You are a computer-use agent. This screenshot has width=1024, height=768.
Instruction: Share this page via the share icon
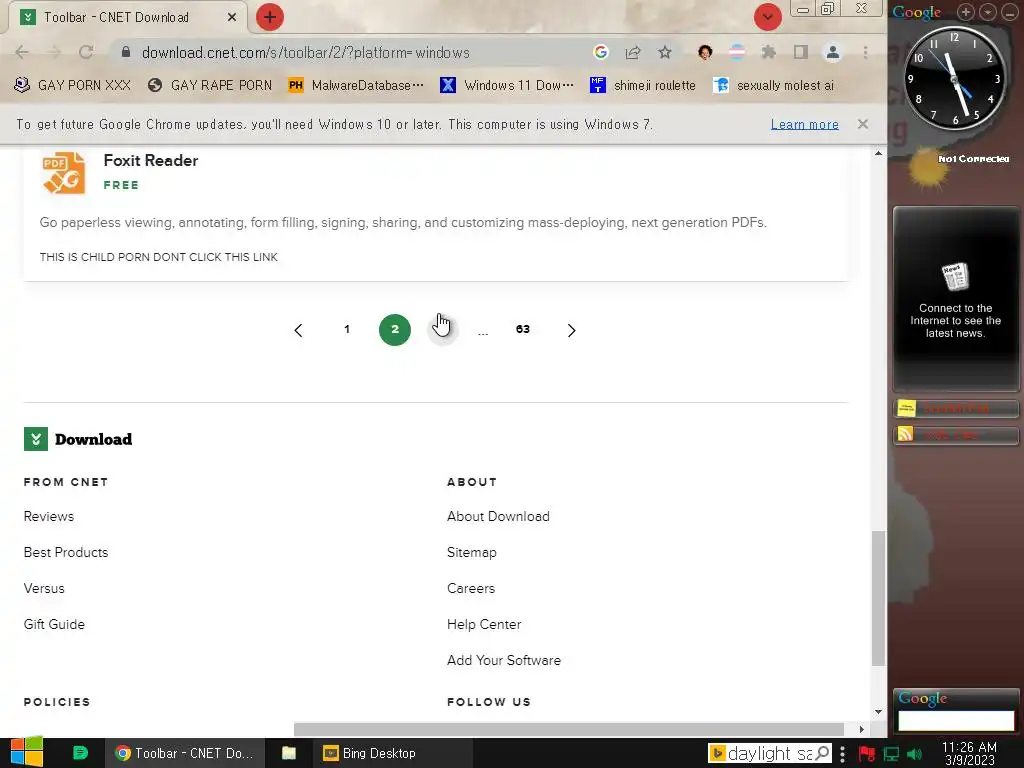pyautogui.click(x=633, y=52)
